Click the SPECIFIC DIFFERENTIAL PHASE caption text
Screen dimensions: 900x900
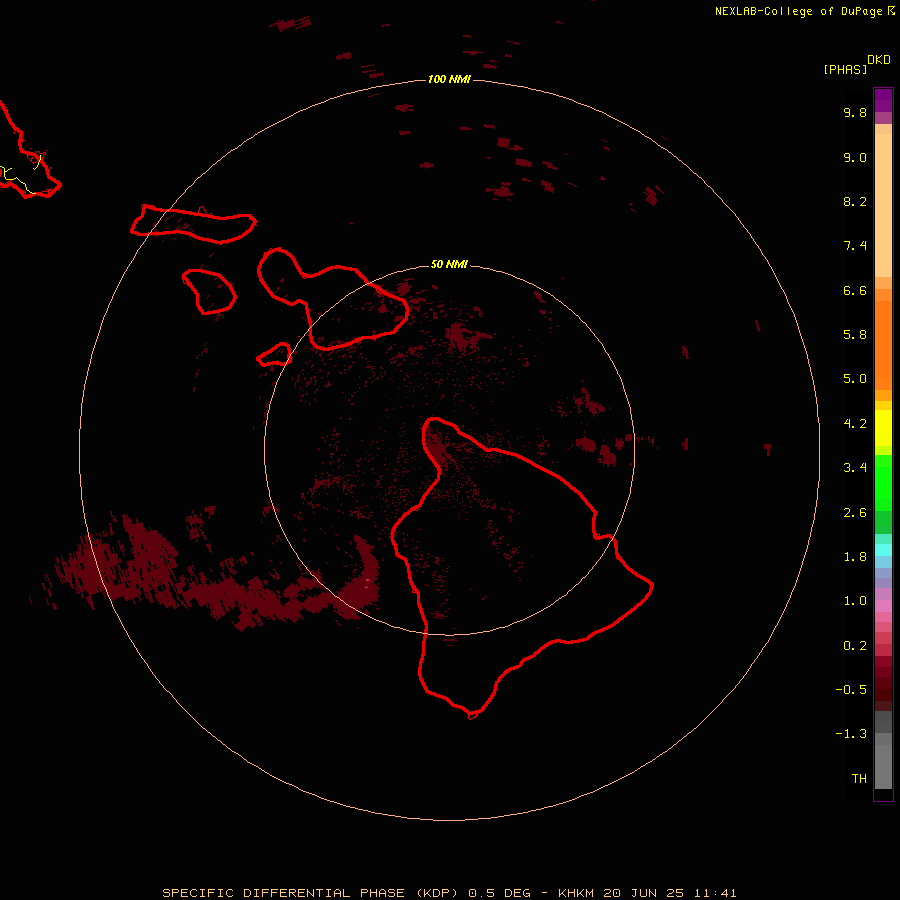tap(283, 893)
